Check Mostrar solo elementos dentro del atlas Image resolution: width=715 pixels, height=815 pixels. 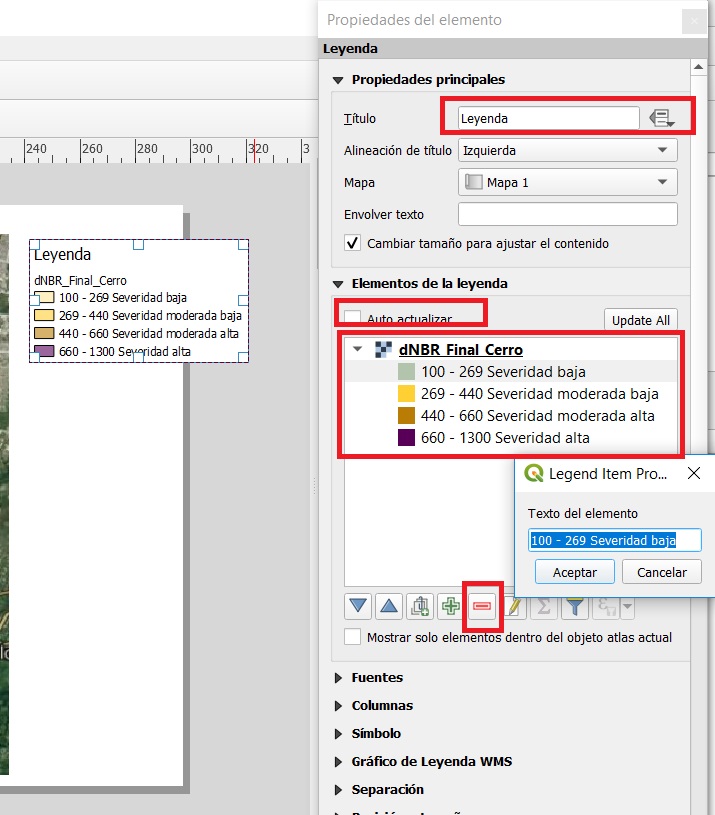coord(352,637)
